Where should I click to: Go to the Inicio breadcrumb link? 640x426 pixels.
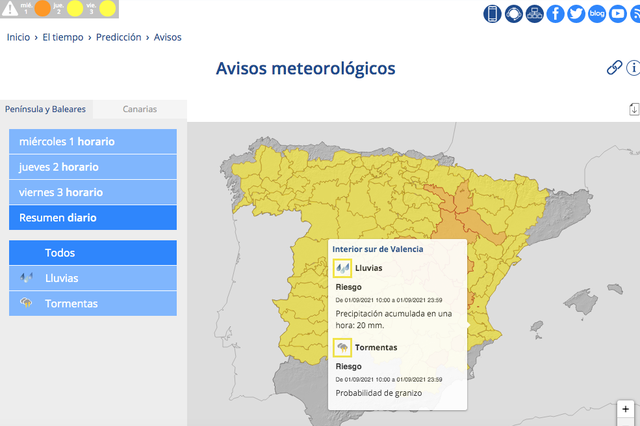click(x=18, y=37)
